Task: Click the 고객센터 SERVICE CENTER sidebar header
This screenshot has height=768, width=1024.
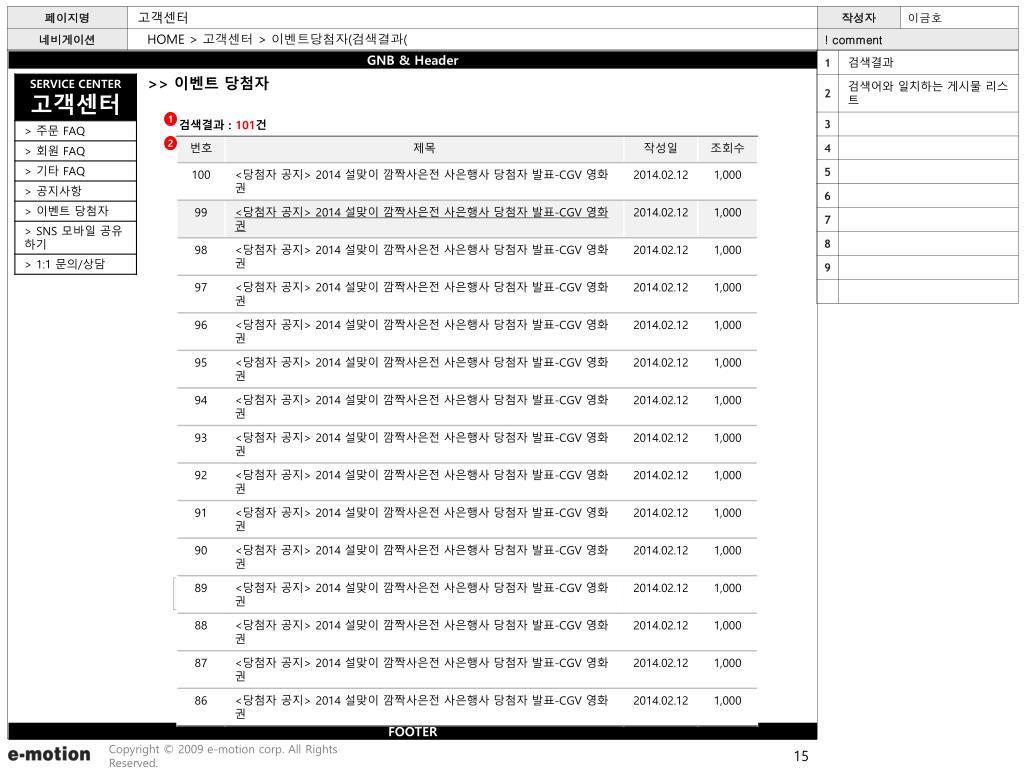Action: (75, 97)
